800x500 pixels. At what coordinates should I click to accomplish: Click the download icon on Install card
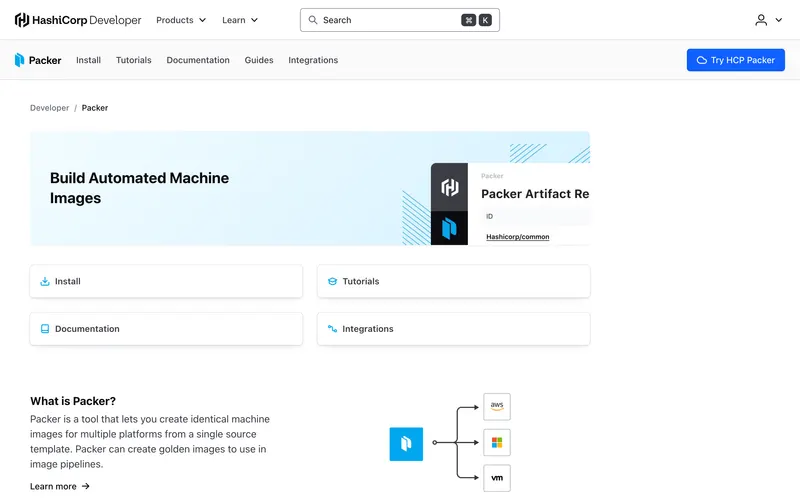45,281
